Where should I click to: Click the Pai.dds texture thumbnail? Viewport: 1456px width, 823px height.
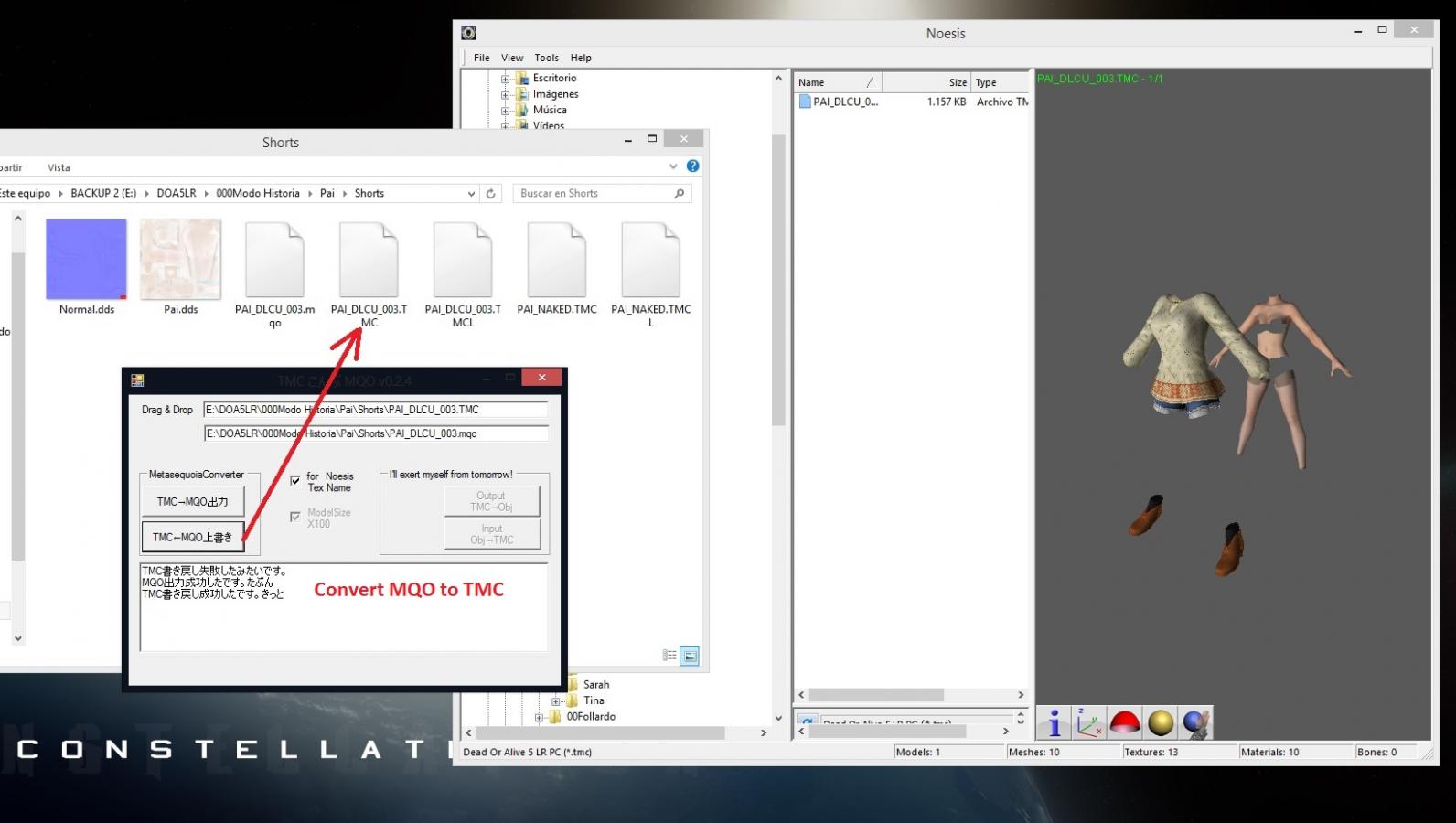pyautogui.click(x=180, y=260)
